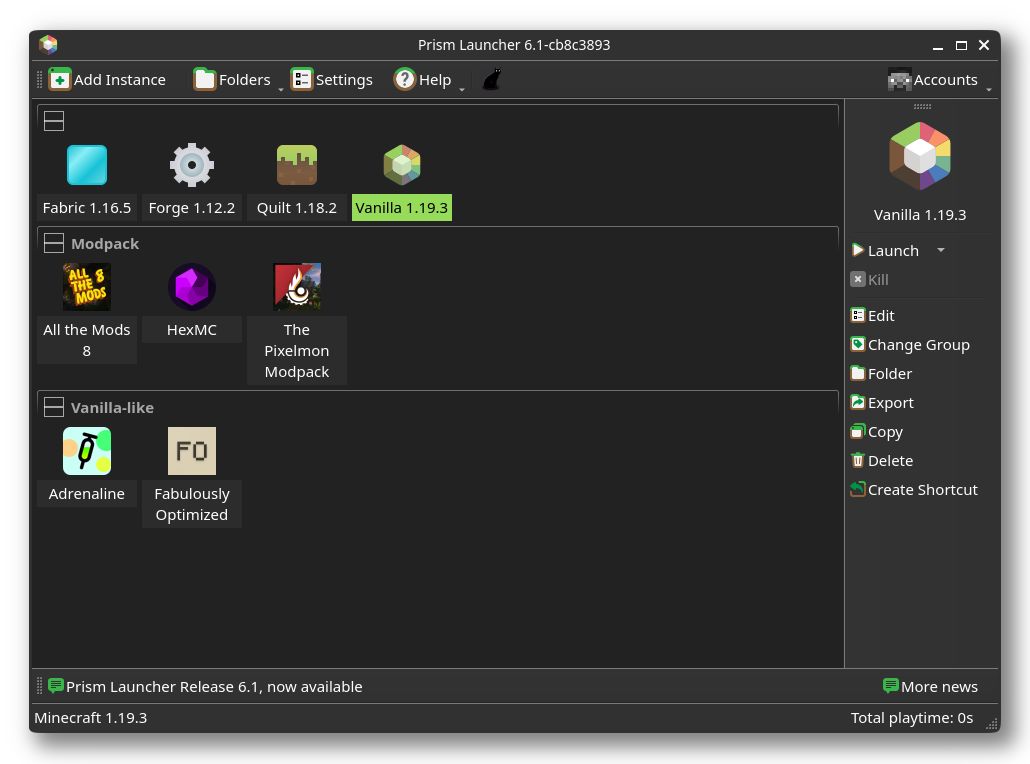Open the Launch dropdown arrow
Viewport: 1030px width, 764px height.
[940, 251]
